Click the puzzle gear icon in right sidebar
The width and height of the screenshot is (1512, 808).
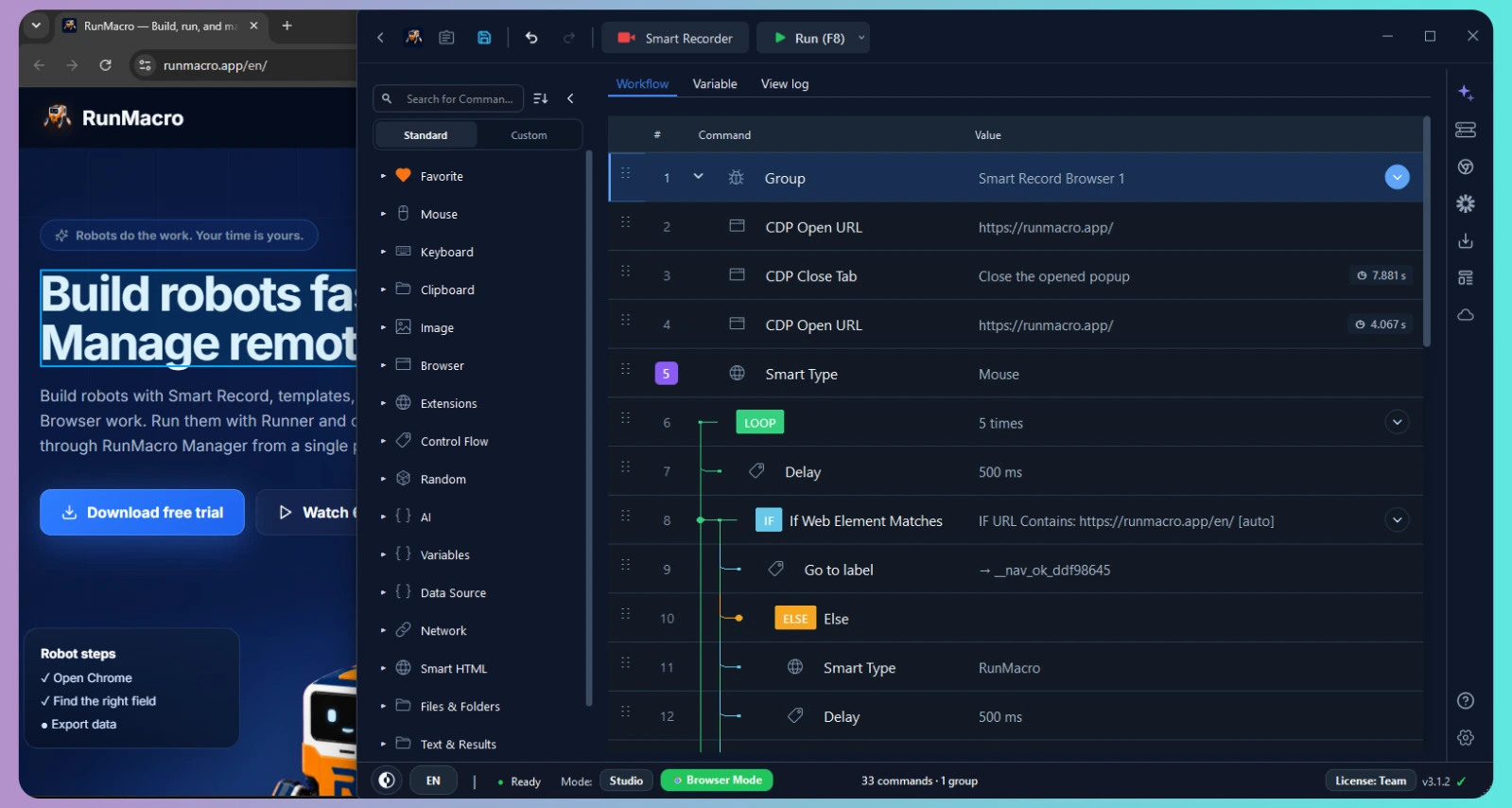point(1466,204)
